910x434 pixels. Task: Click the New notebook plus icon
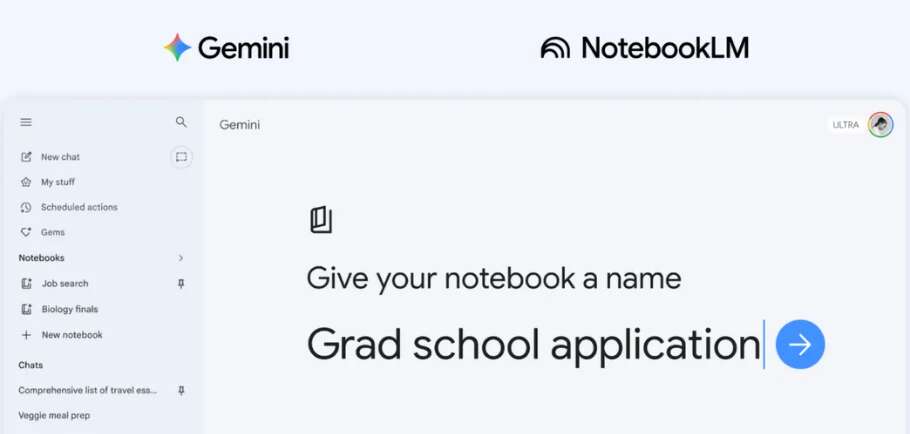pyautogui.click(x=26, y=335)
